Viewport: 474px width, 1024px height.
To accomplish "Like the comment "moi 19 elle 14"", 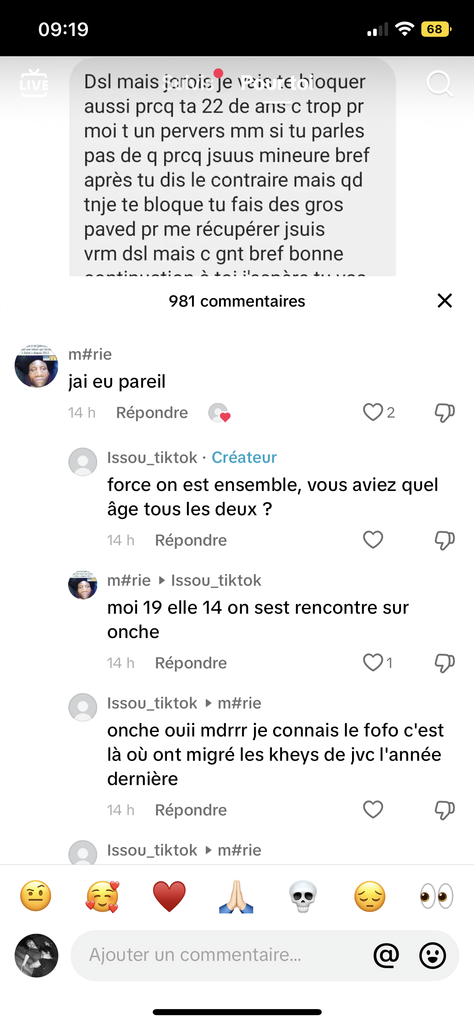I will coord(372,663).
